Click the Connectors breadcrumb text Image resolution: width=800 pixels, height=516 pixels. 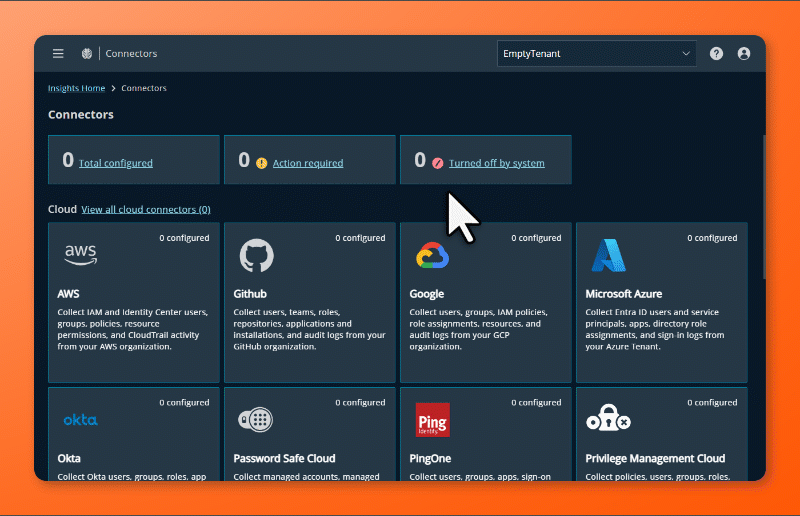coord(144,88)
